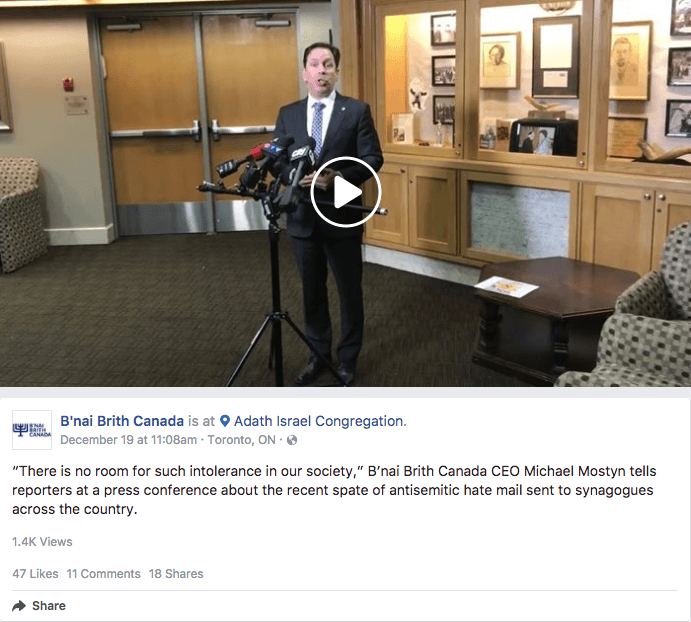Click the location pin icon
Image resolution: width=691 pixels, height=622 pixels.
coord(225,421)
